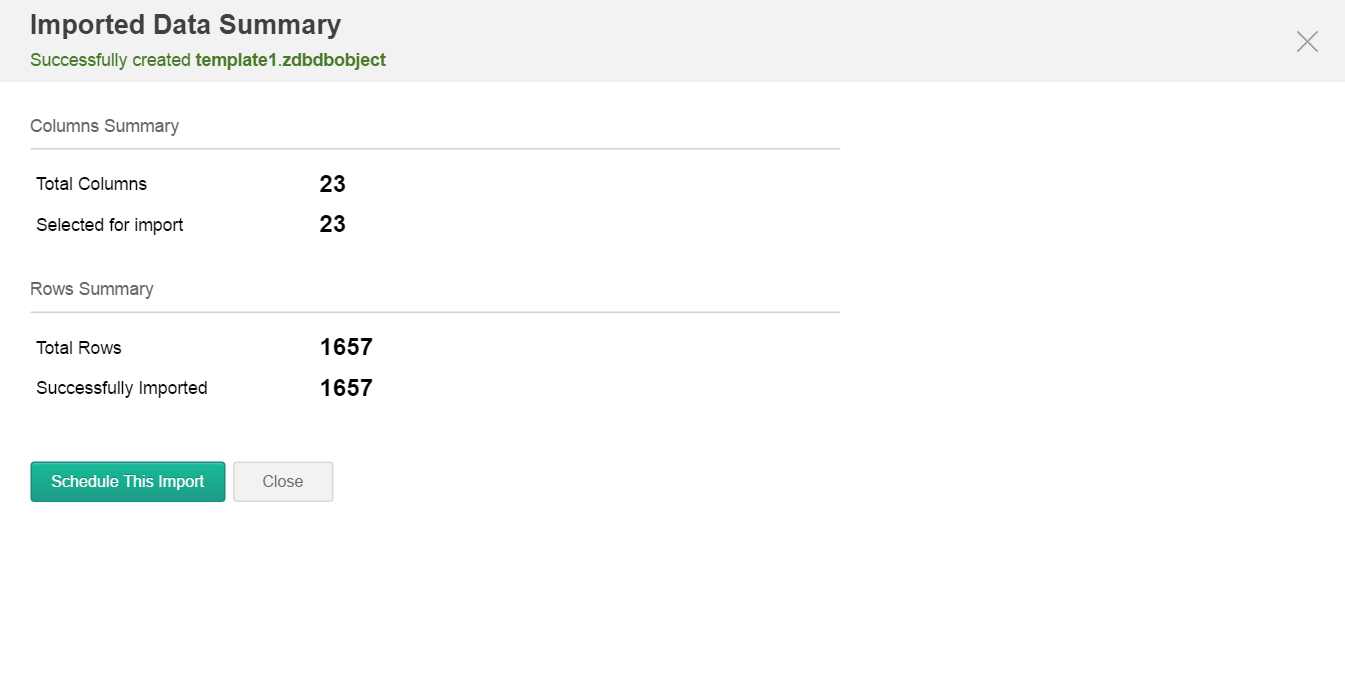
Task: Select the Rows Summary heading
Action: [x=92, y=289]
